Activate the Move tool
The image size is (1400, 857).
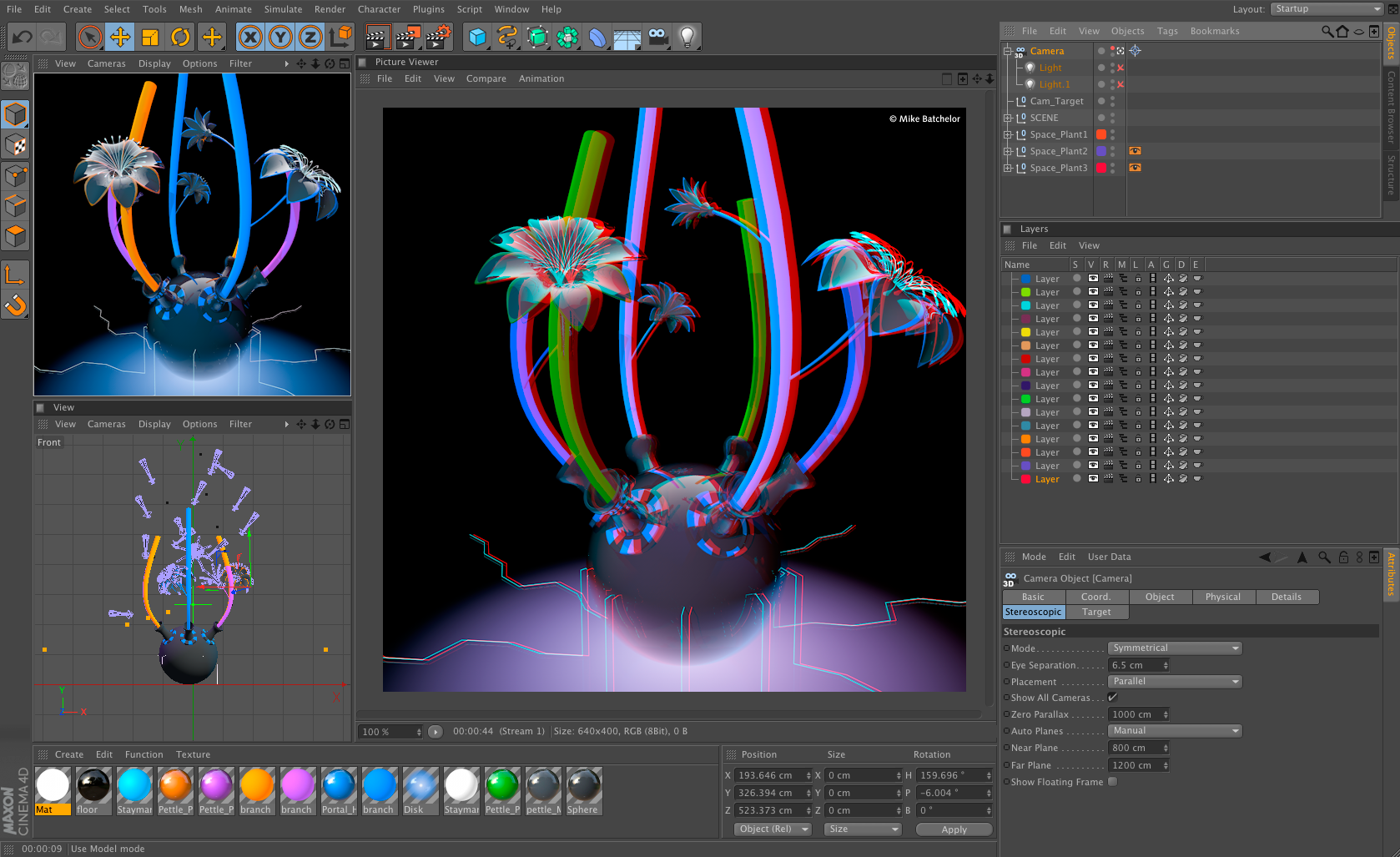tap(120, 37)
